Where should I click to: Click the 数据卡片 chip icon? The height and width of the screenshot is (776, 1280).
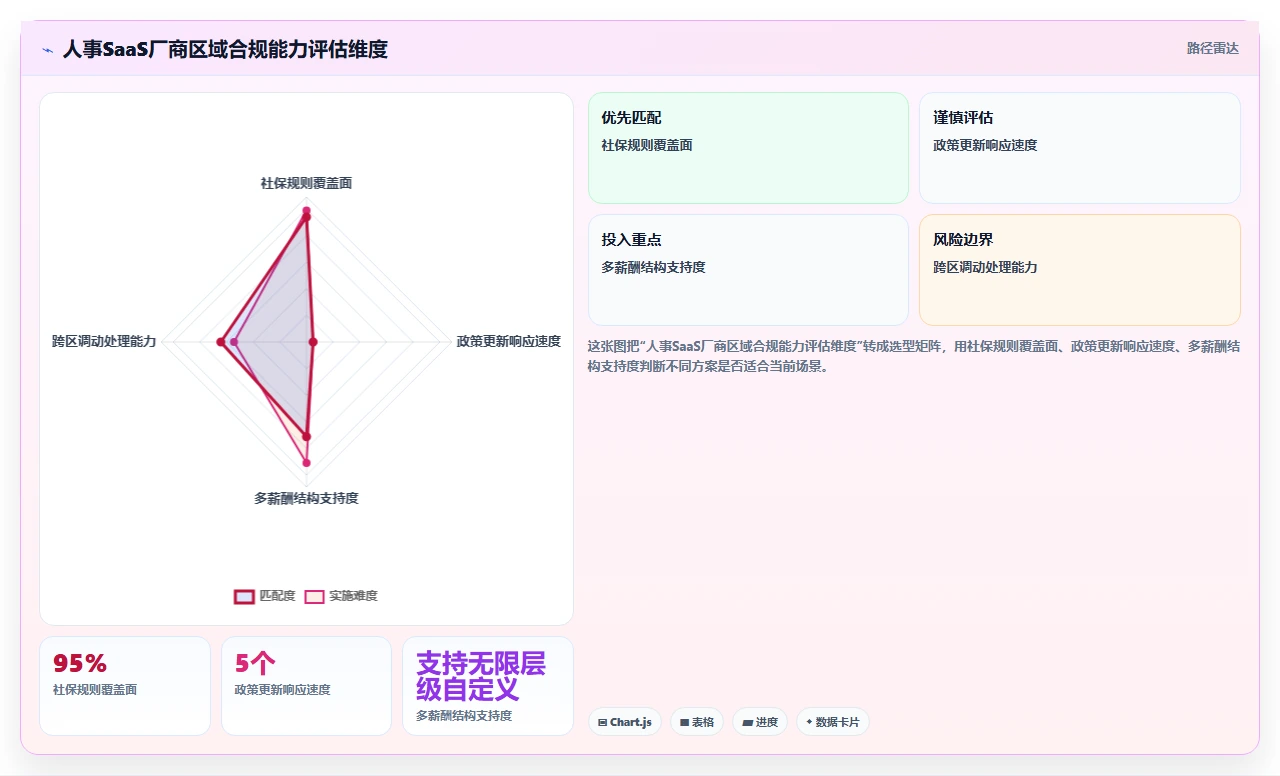(x=809, y=722)
